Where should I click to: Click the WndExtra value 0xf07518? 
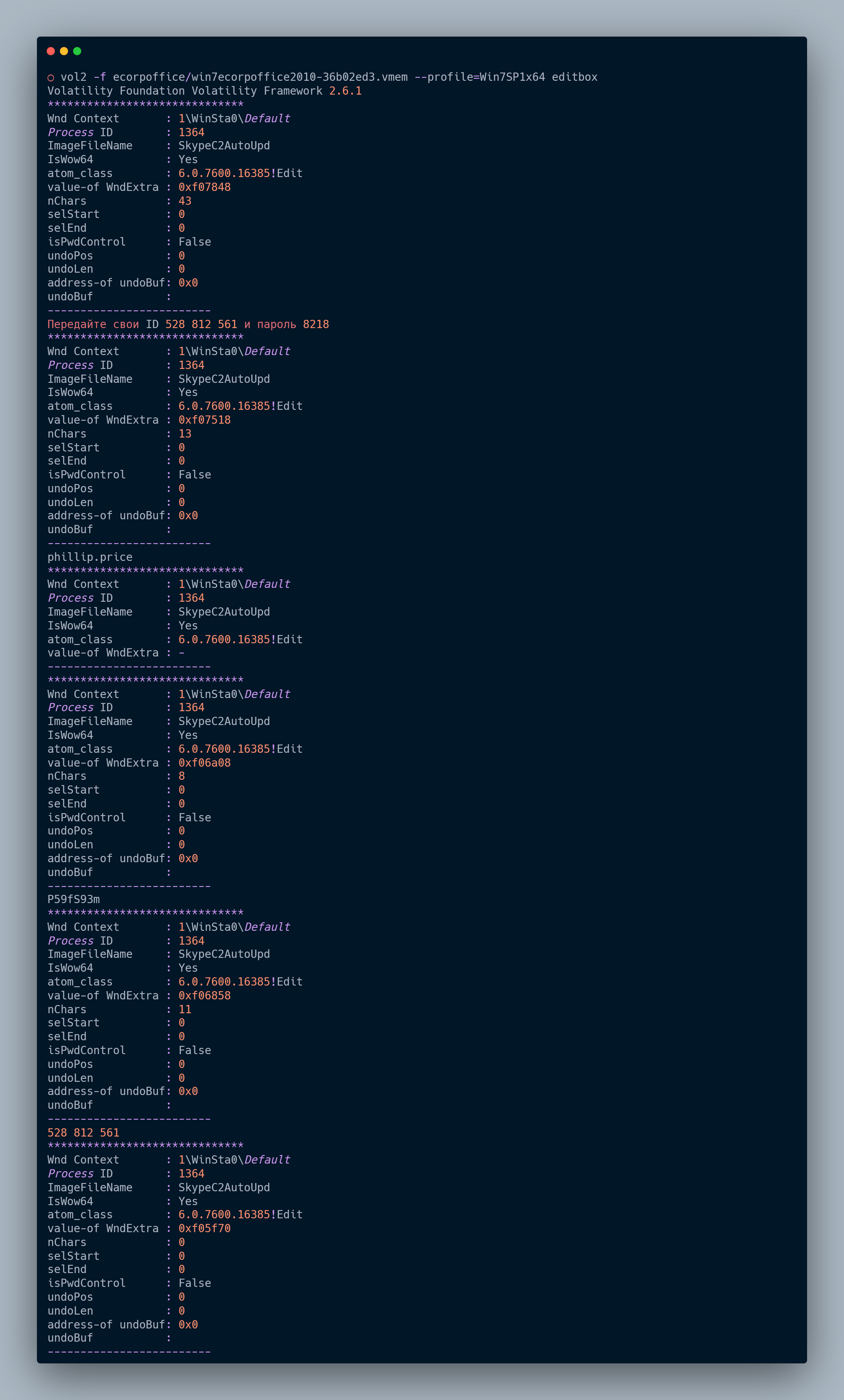pyautogui.click(x=204, y=420)
